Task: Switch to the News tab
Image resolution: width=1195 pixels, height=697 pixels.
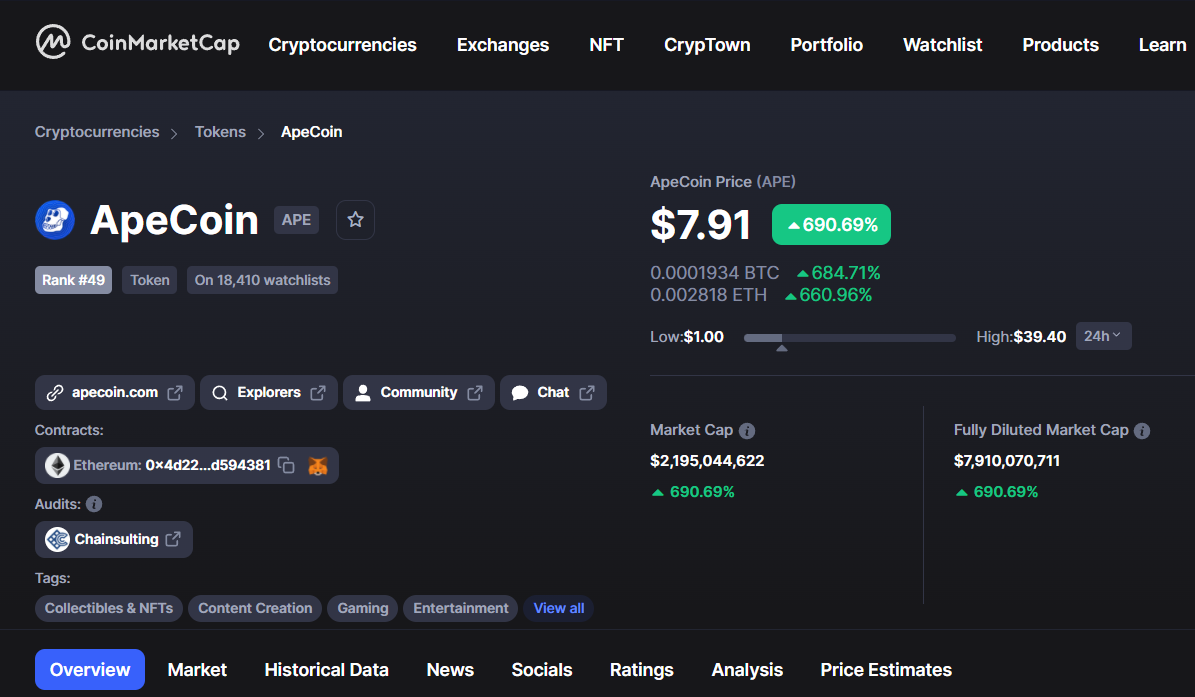Action: [x=450, y=670]
